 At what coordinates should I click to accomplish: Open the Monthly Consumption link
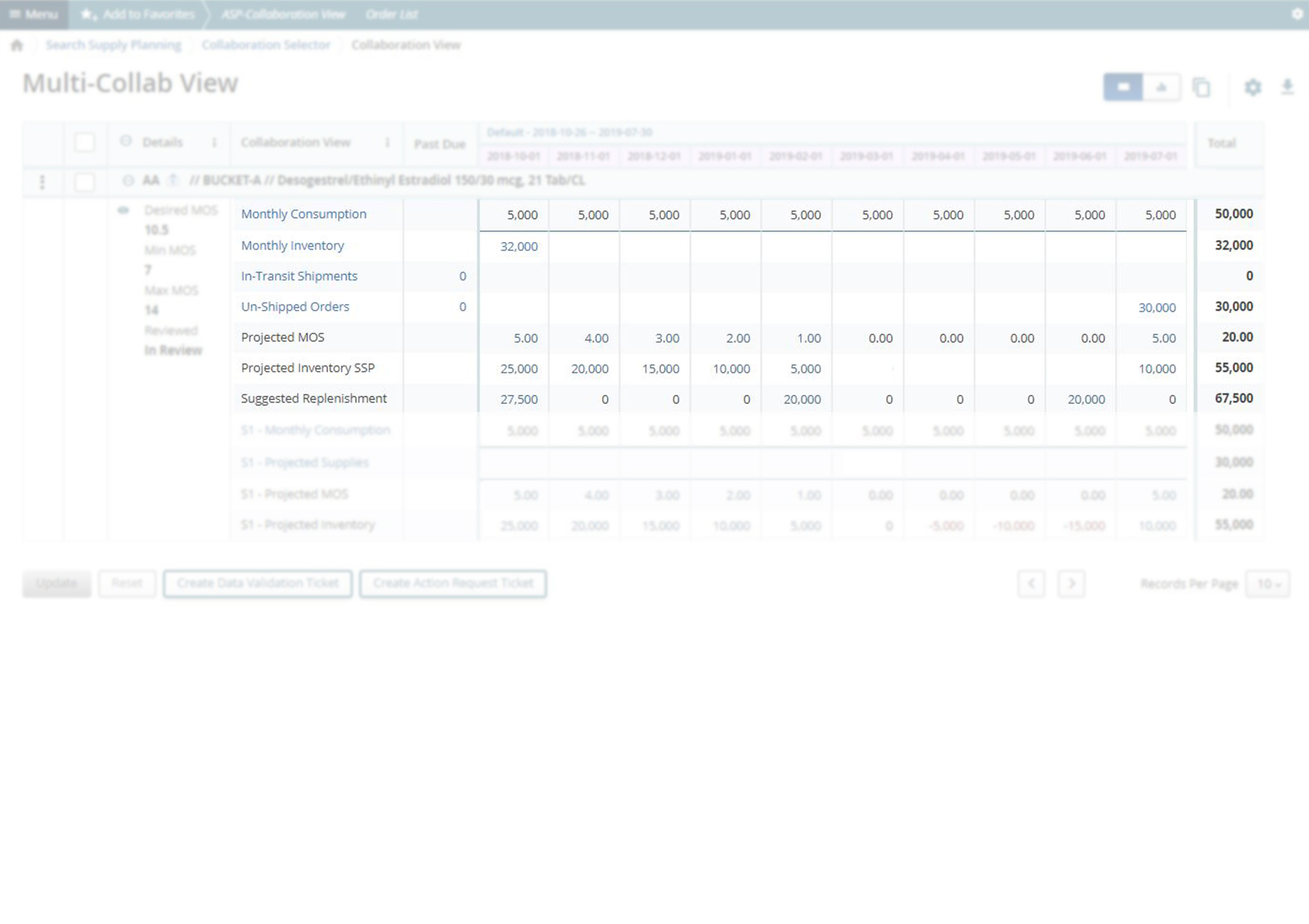(x=304, y=214)
